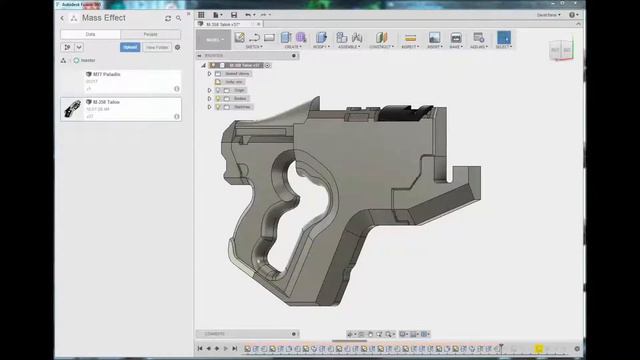The height and width of the screenshot is (360, 640).
Task: Select the Measure inspect icon
Action: (410, 38)
